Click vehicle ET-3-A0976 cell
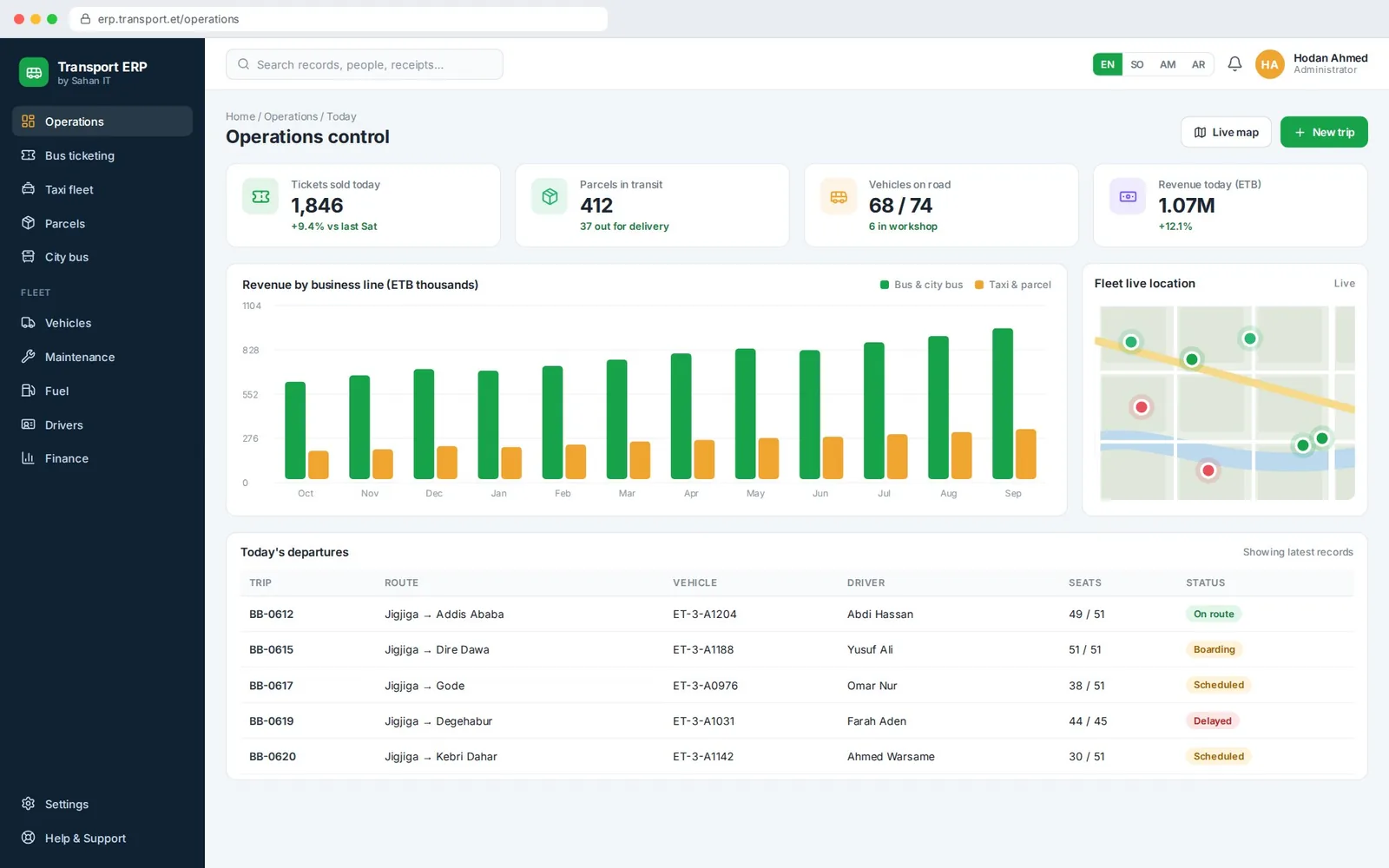 705,686
